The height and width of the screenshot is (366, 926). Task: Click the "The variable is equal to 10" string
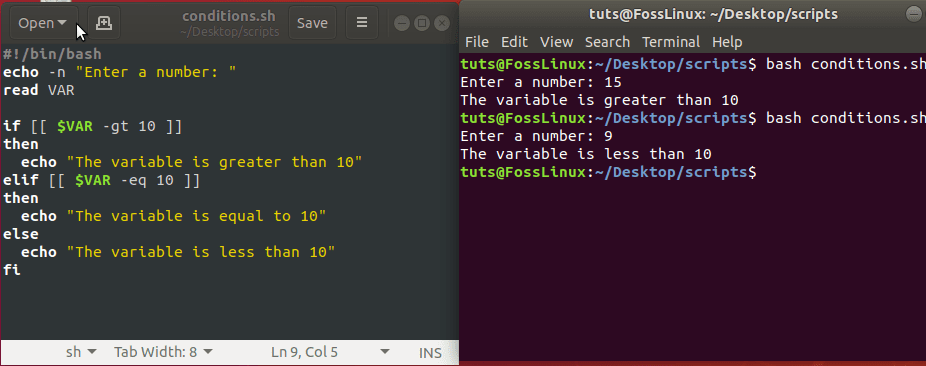[x=196, y=216]
